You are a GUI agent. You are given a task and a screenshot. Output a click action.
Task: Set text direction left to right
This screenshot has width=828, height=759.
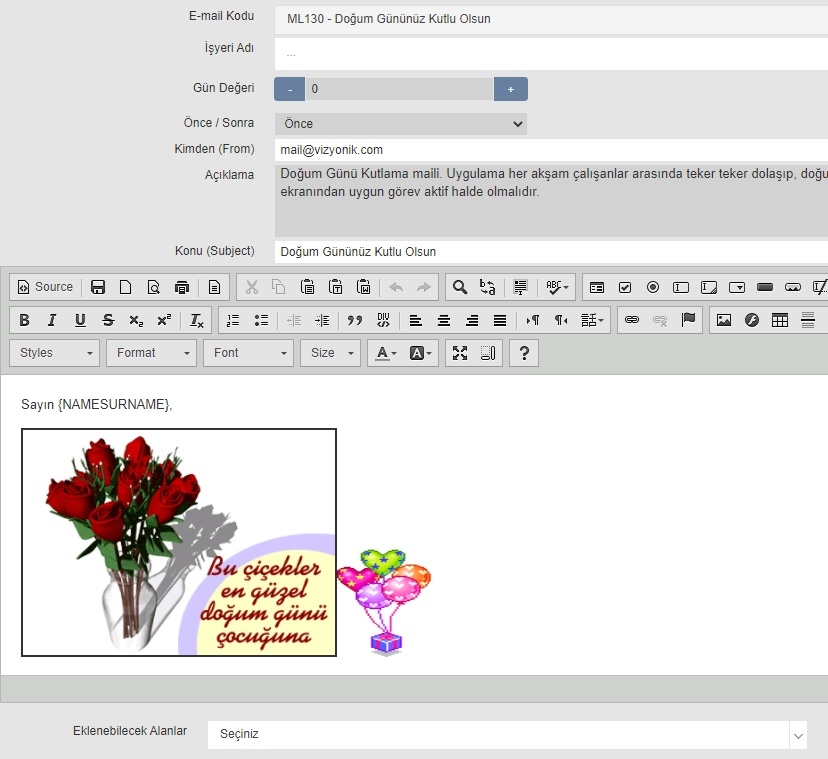coord(532,320)
